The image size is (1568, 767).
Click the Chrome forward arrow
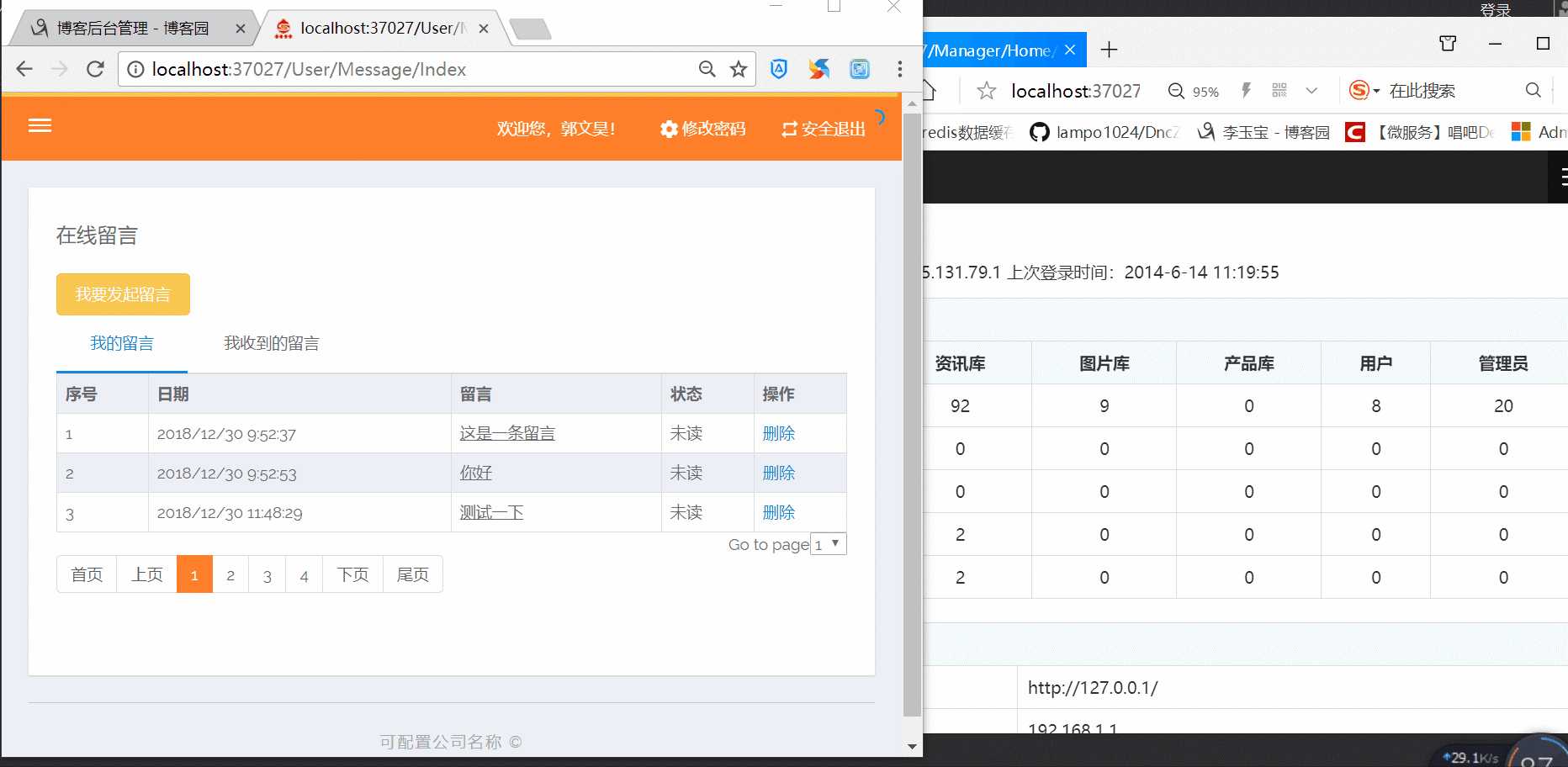point(60,69)
